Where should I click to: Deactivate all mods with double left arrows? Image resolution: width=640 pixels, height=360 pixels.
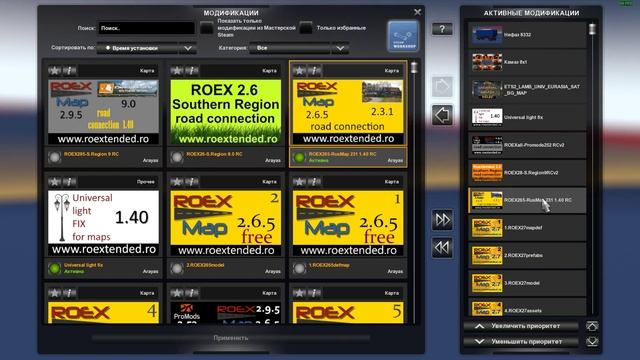tap(442, 247)
